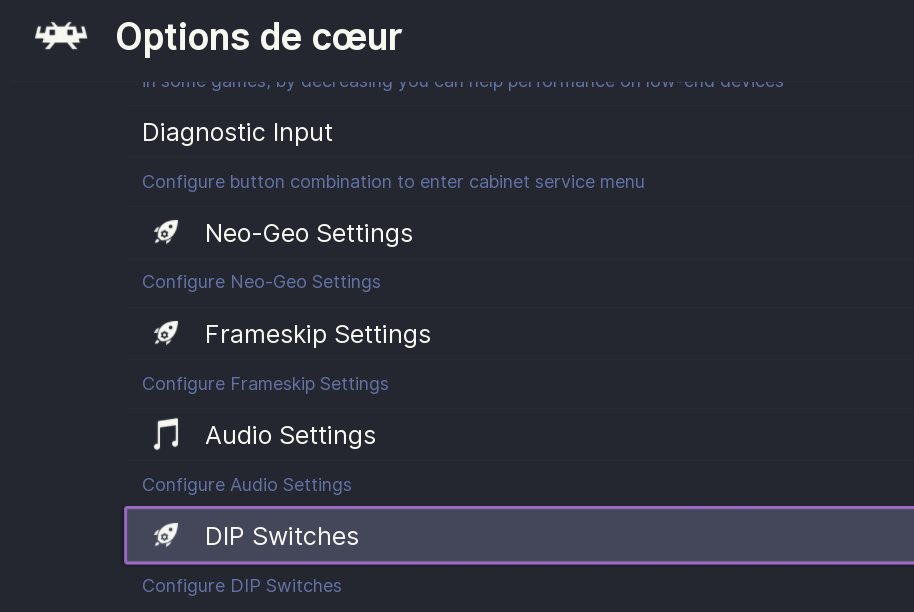Click the 'Configure Neo-Geo Settings' description
The image size is (914, 612).
(x=261, y=282)
